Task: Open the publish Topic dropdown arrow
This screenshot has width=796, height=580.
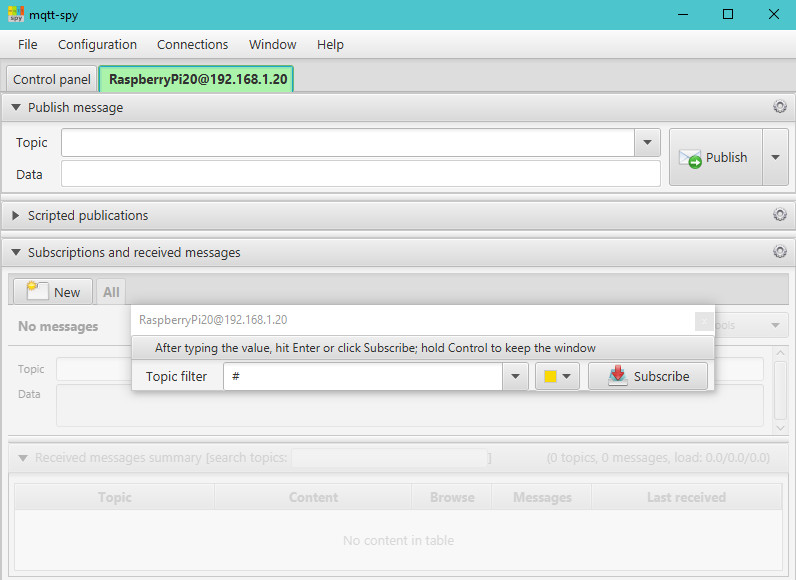Action: [x=647, y=143]
